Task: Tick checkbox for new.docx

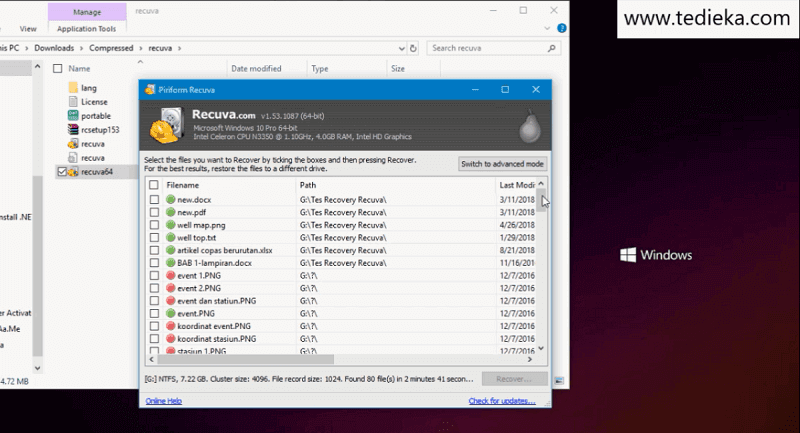Action: (154, 199)
